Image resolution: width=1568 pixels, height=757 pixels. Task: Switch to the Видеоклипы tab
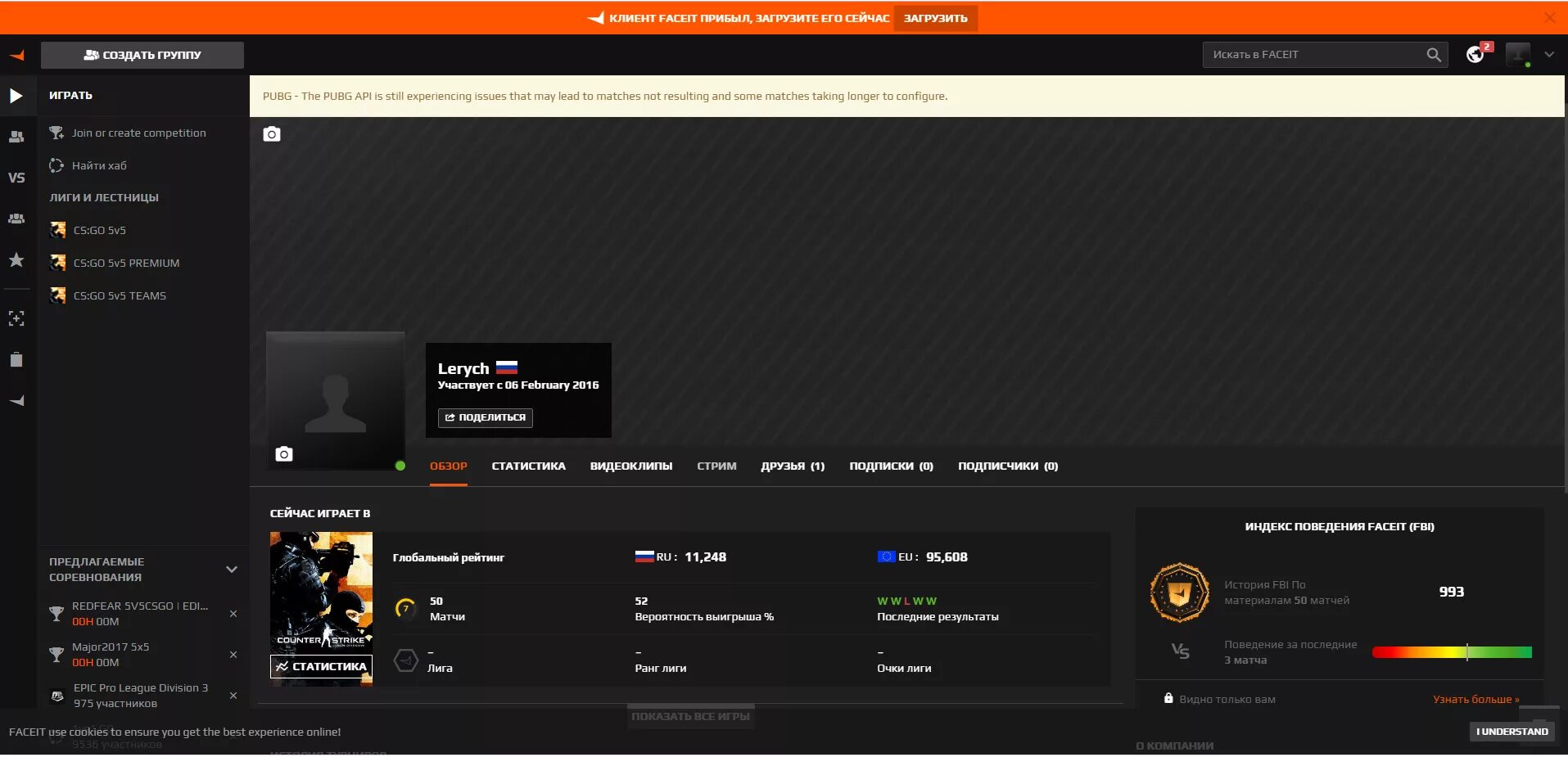(631, 466)
